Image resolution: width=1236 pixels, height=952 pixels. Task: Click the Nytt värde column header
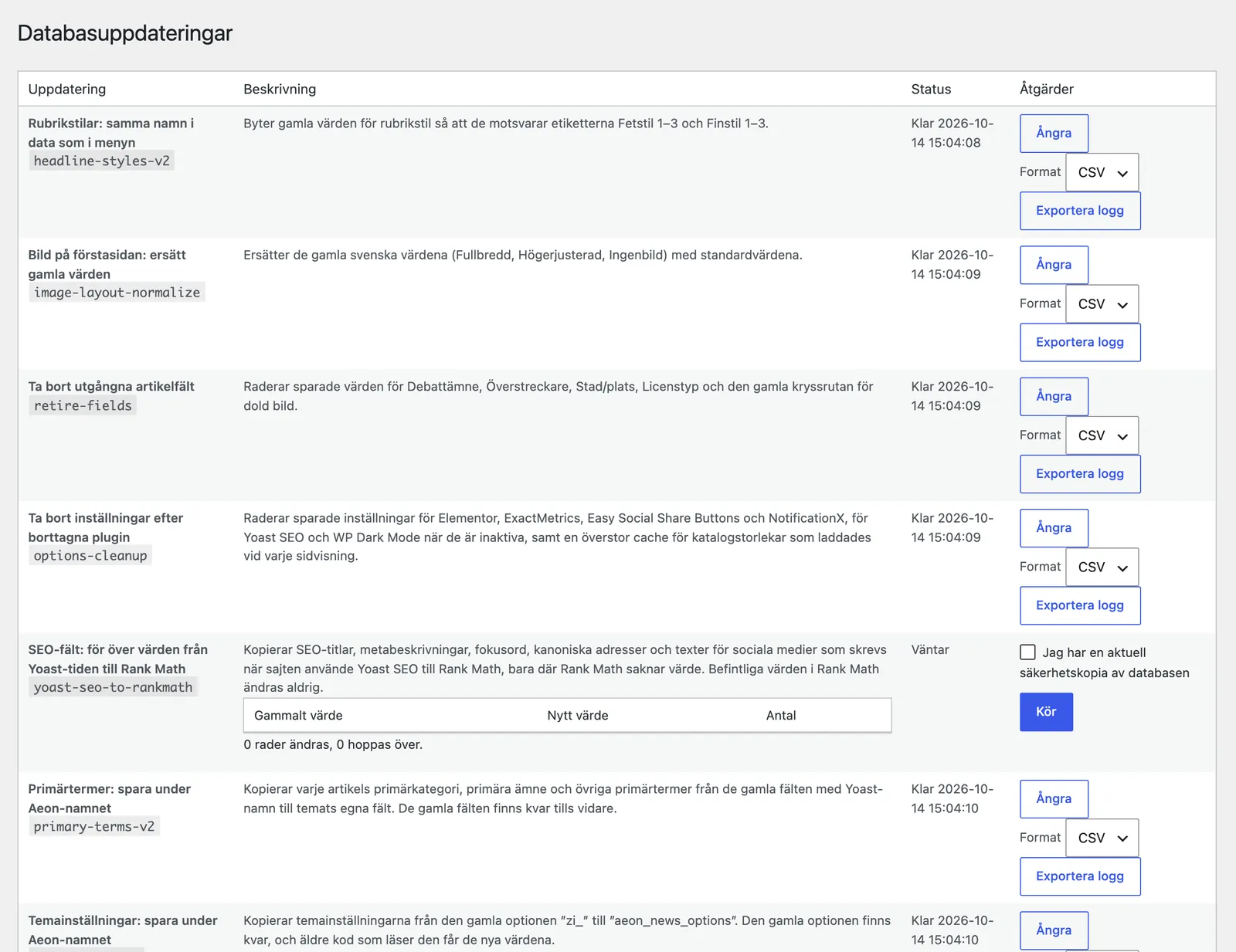coord(578,716)
